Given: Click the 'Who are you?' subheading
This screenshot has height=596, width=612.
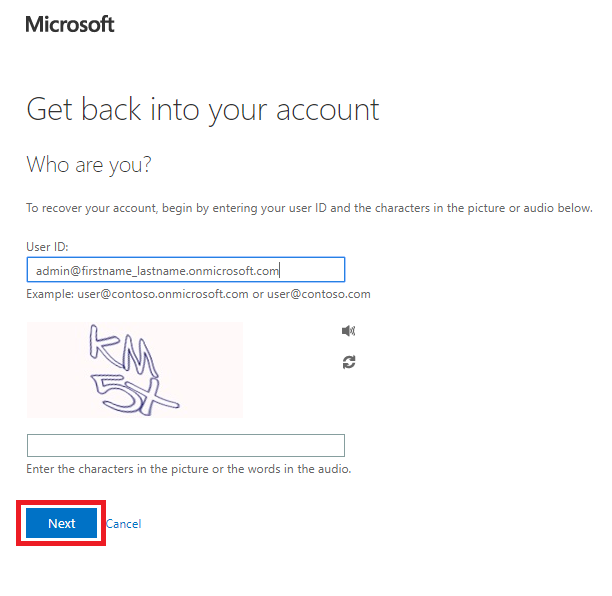Looking at the screenshot, I should tap(89, 165).
